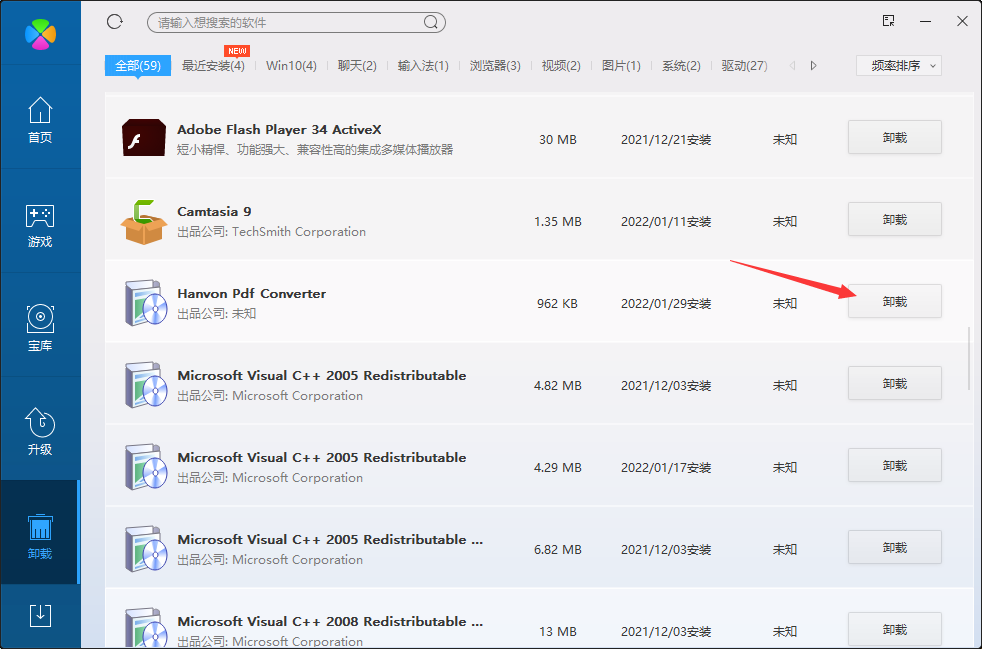
Task: Click 卸载 for Camtasia 9
Action: pos(895,219)
